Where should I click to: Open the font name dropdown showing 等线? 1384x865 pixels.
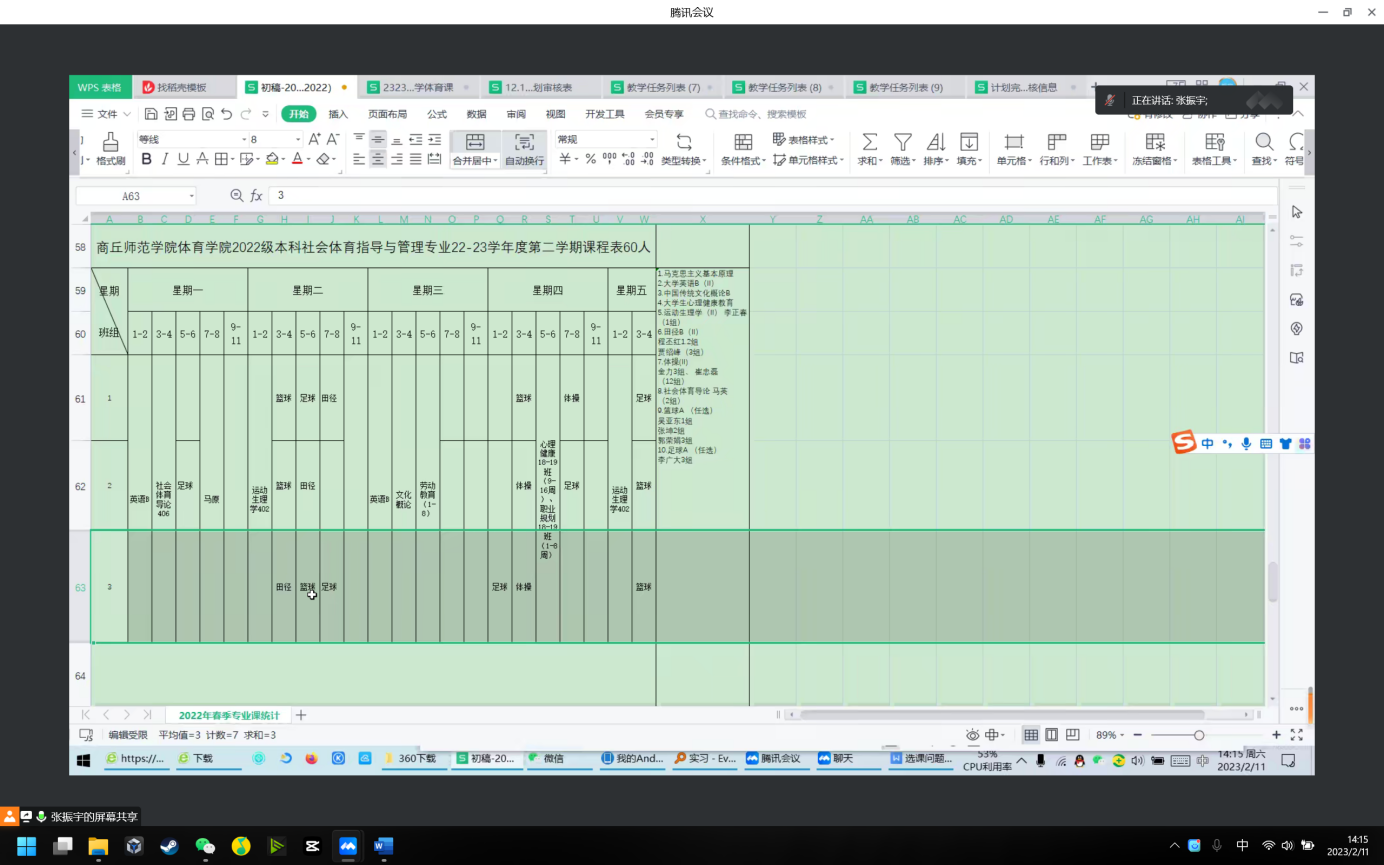pos(243,140)
